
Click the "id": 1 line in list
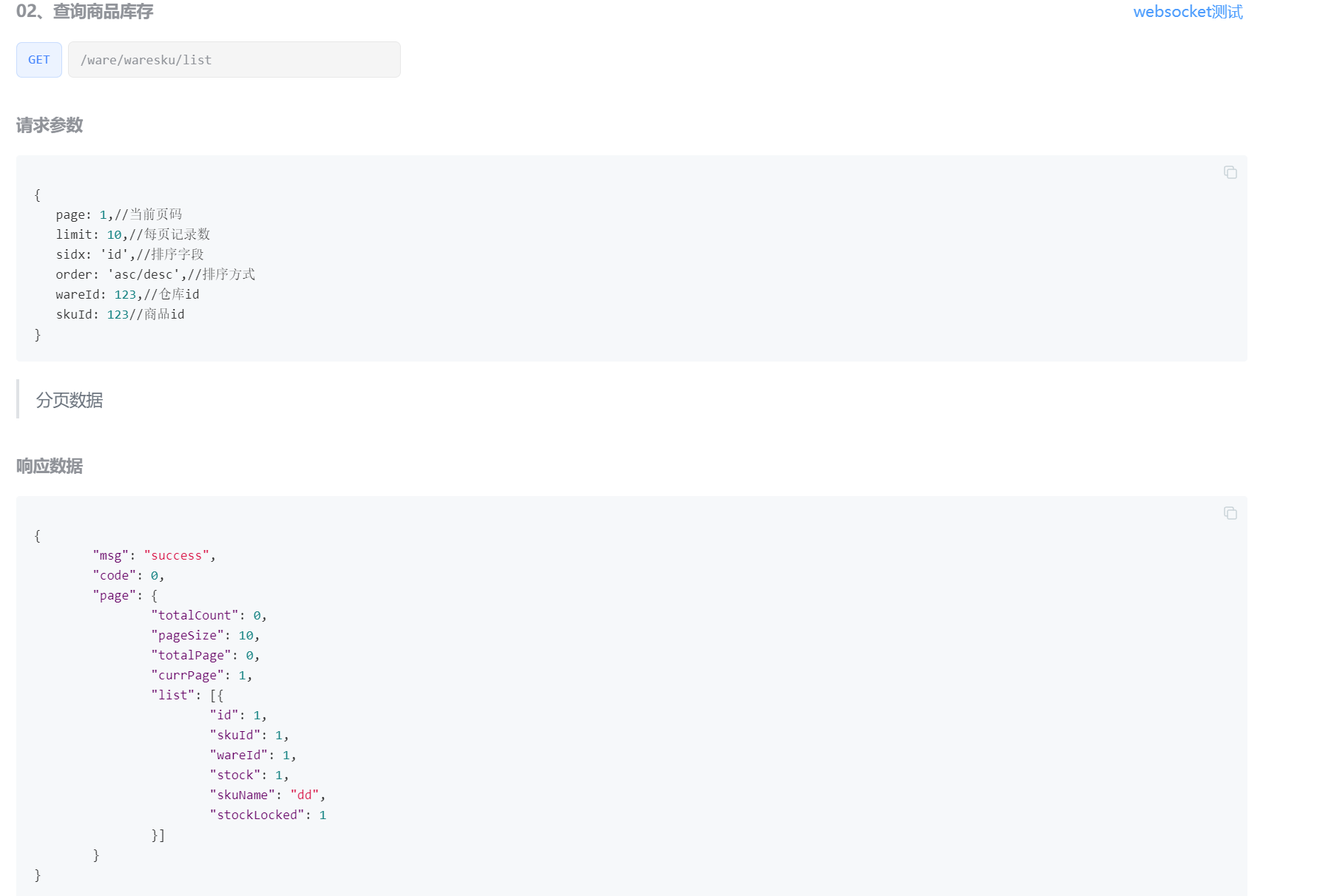(x=238, y=715)
